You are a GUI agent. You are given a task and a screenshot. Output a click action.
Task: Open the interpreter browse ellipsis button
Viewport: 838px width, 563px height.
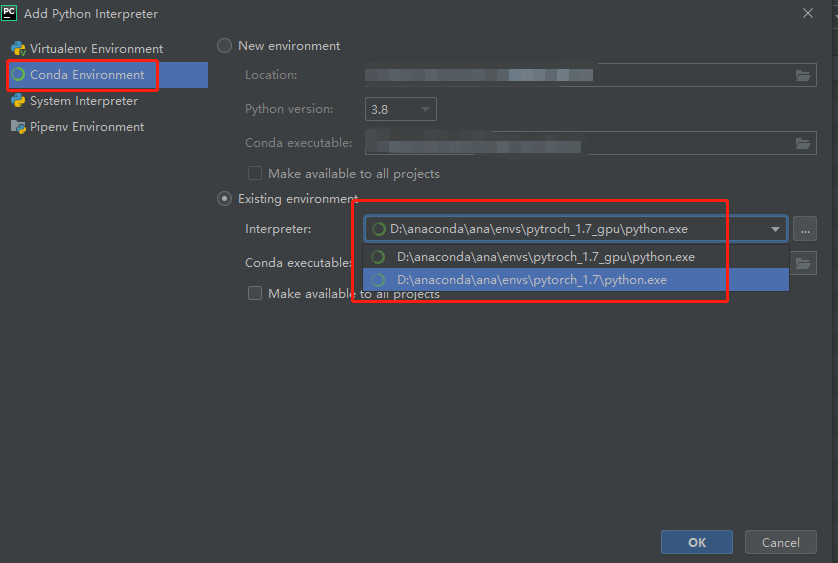tap(805, 229)
